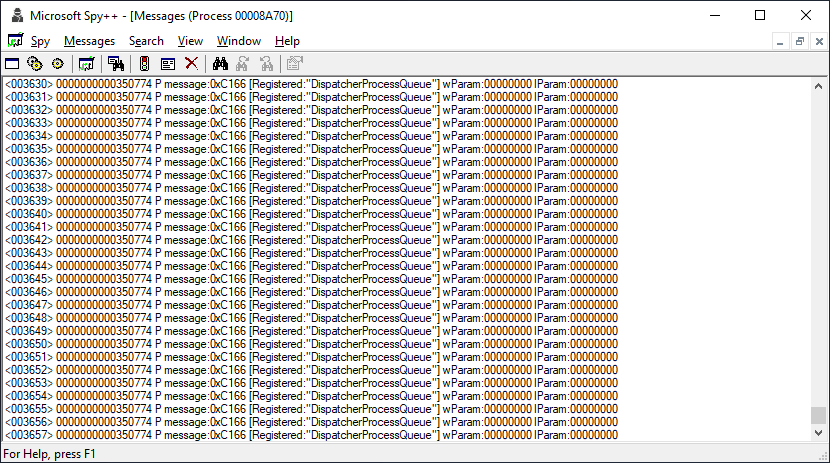Open Message Options toolbar icon
This screenshot has height=463, width=830.
click(x=168, y=63)
